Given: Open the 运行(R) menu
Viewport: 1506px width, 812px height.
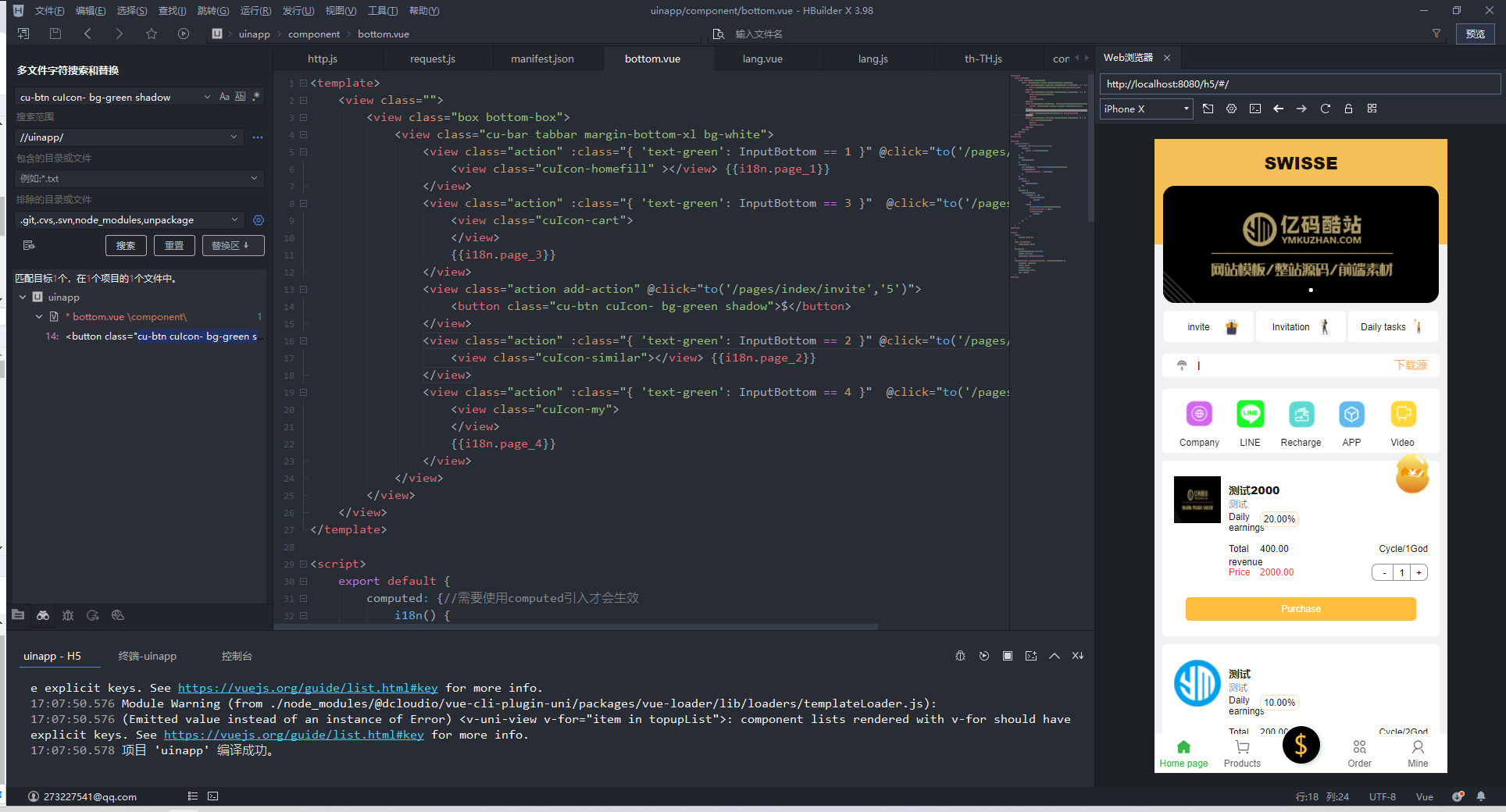Looking at the screenshot, I should (255, 11).
